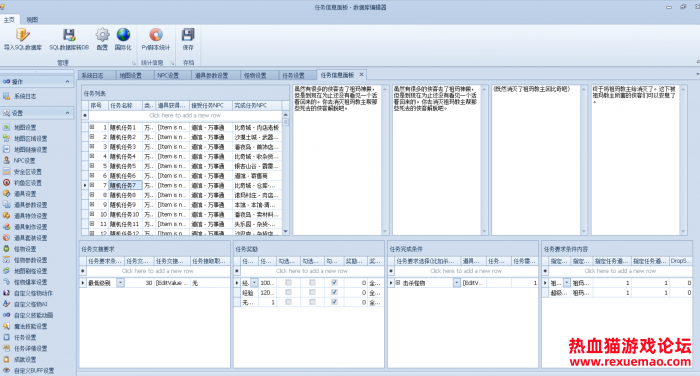This screenshot has height=376, width=700.
Task: Open dropdown for 击杀怪物 condition
Action: tap(457, 283)
